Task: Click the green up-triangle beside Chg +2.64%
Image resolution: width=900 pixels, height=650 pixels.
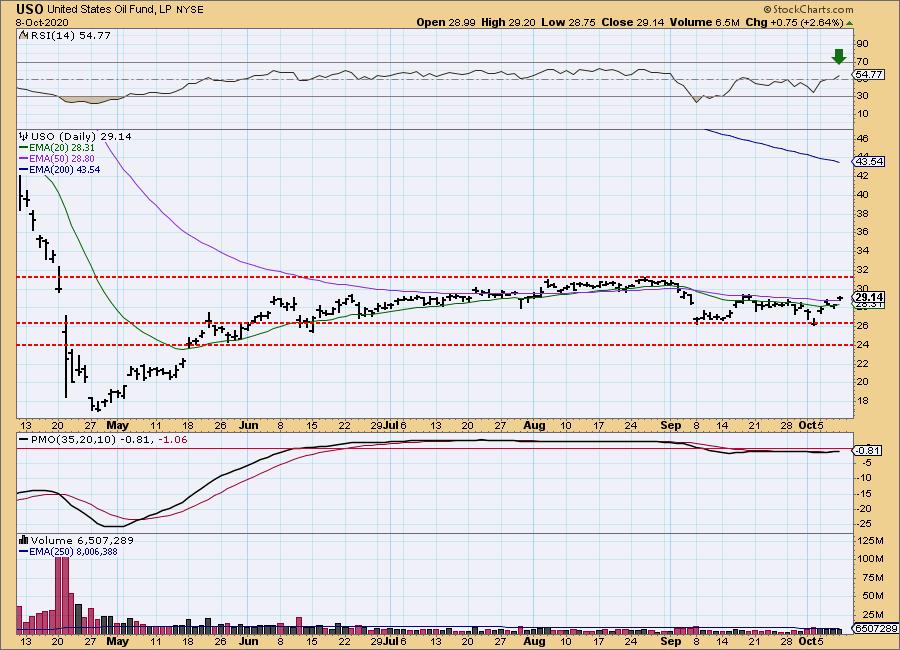Action: (850, 23)
